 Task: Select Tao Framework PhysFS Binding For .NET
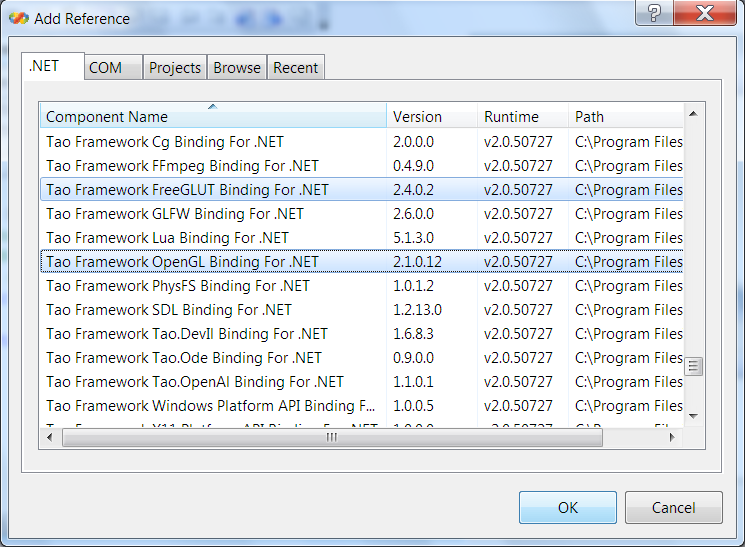362,286
